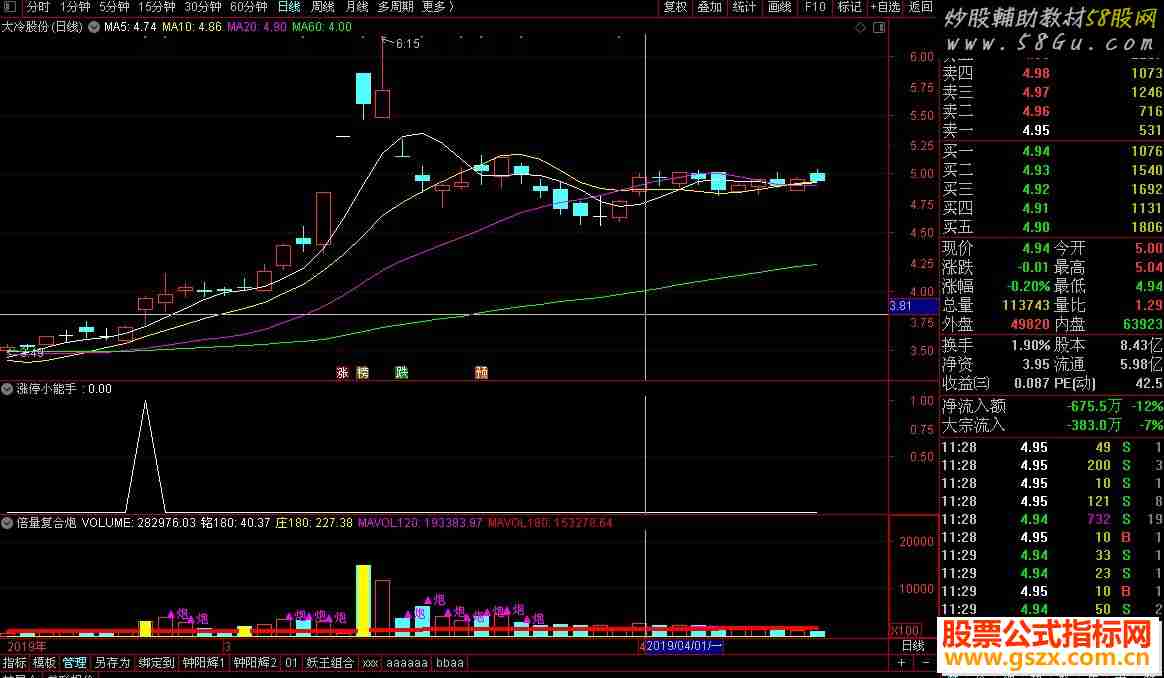Click the 标记 mark button
1164x678 pixels.
[x=849, y=7]
